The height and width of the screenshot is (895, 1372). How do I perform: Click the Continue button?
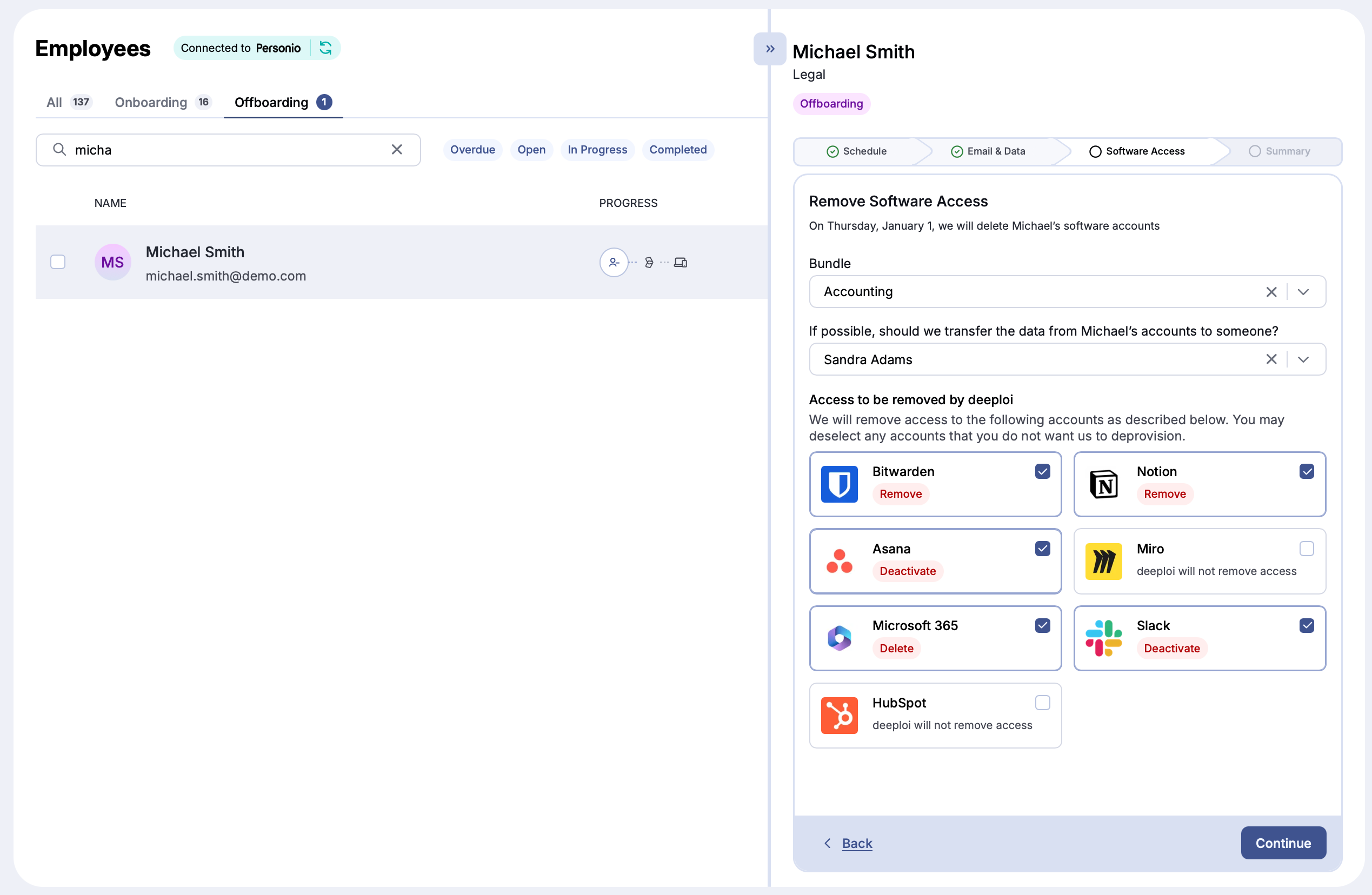1283,843
